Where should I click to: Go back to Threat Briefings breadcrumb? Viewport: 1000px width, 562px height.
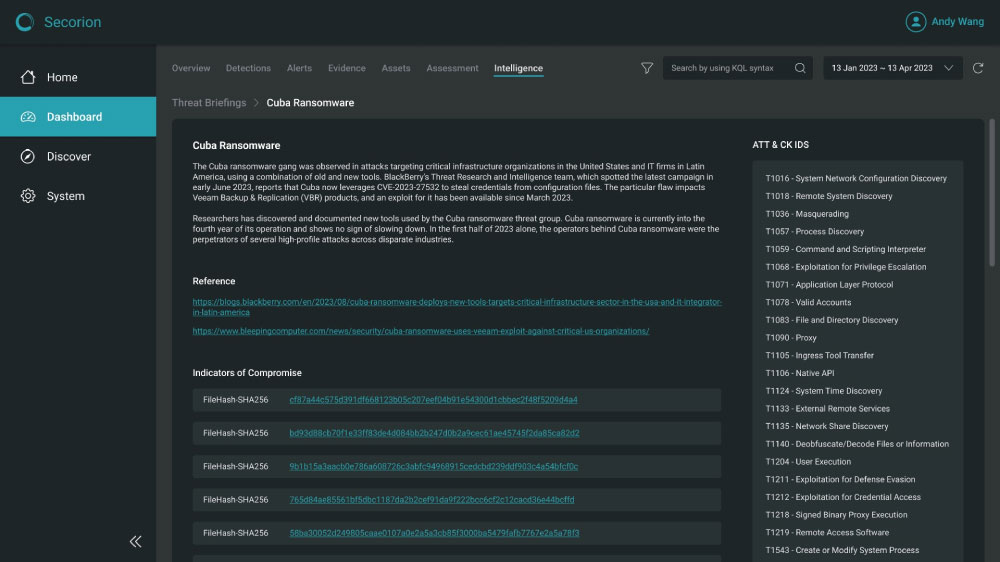tap(209, 103)
